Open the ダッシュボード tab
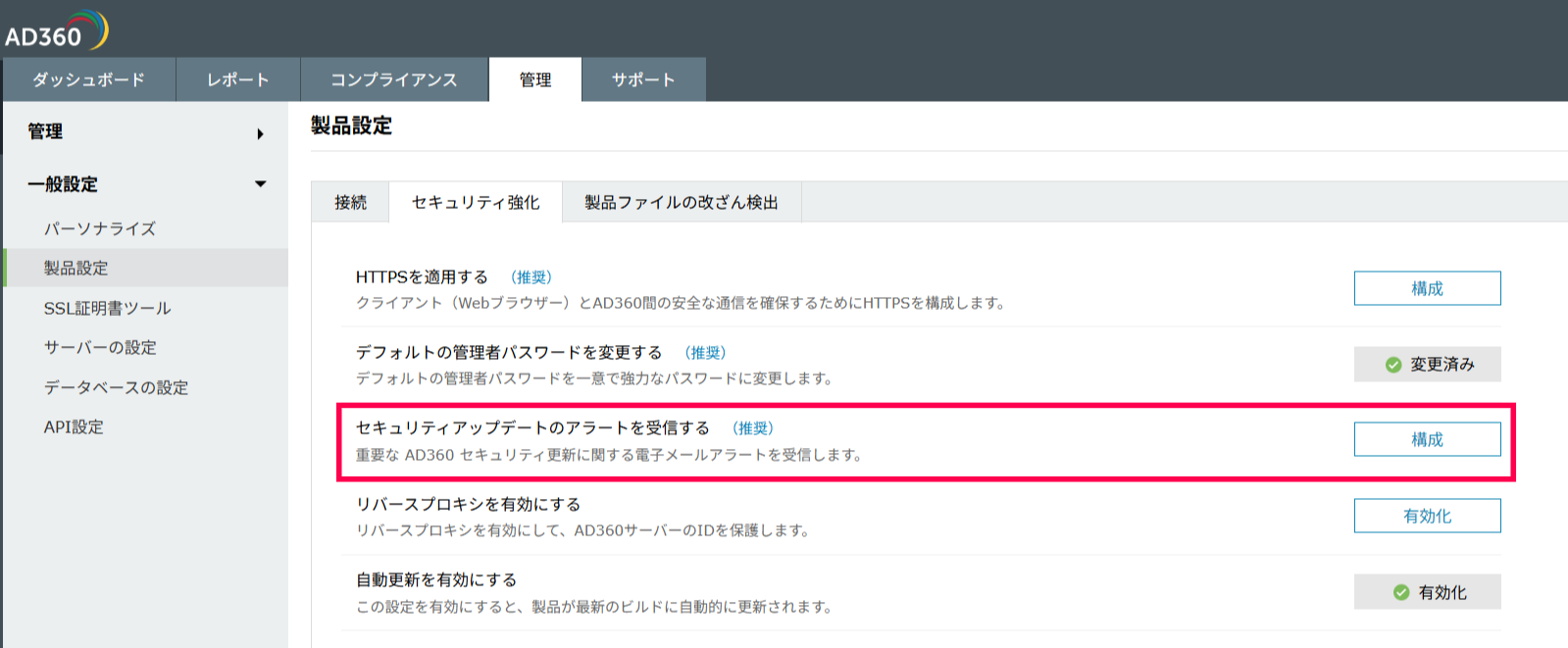 tap(89, 79)
